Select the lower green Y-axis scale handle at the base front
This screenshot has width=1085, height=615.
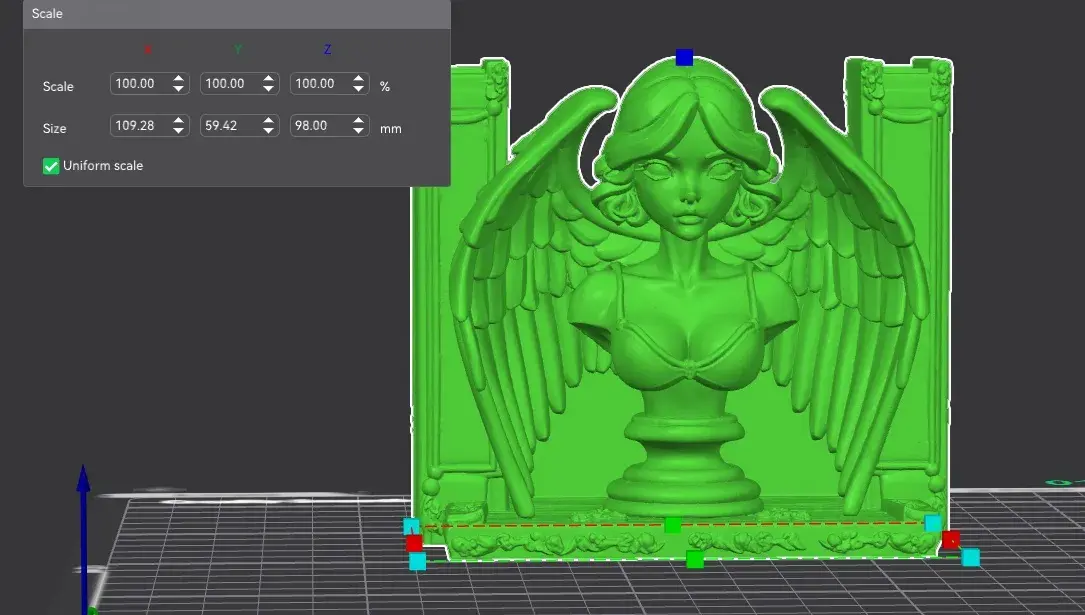pos(695,560)
